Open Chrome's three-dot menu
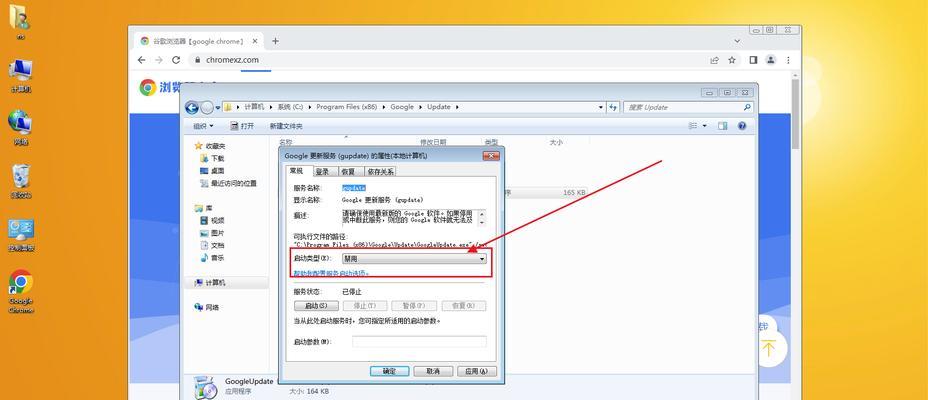The height and width of the screenshot is (400, 928). click(788, 60)
